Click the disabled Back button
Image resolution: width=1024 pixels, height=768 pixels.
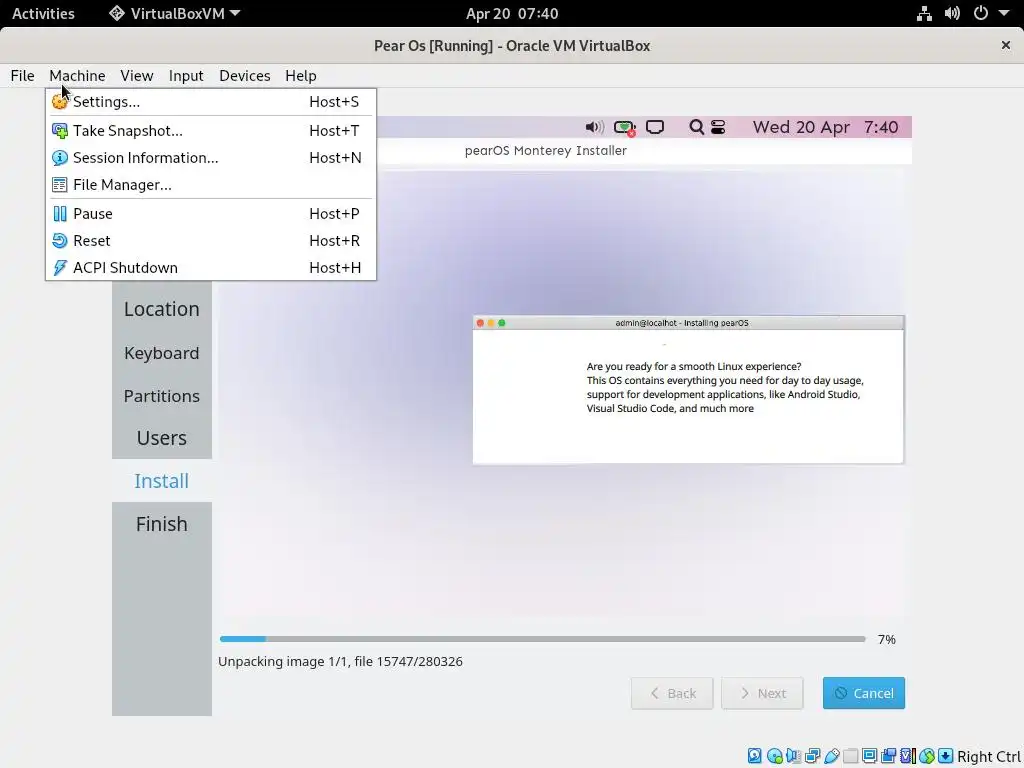pos(672,693)
